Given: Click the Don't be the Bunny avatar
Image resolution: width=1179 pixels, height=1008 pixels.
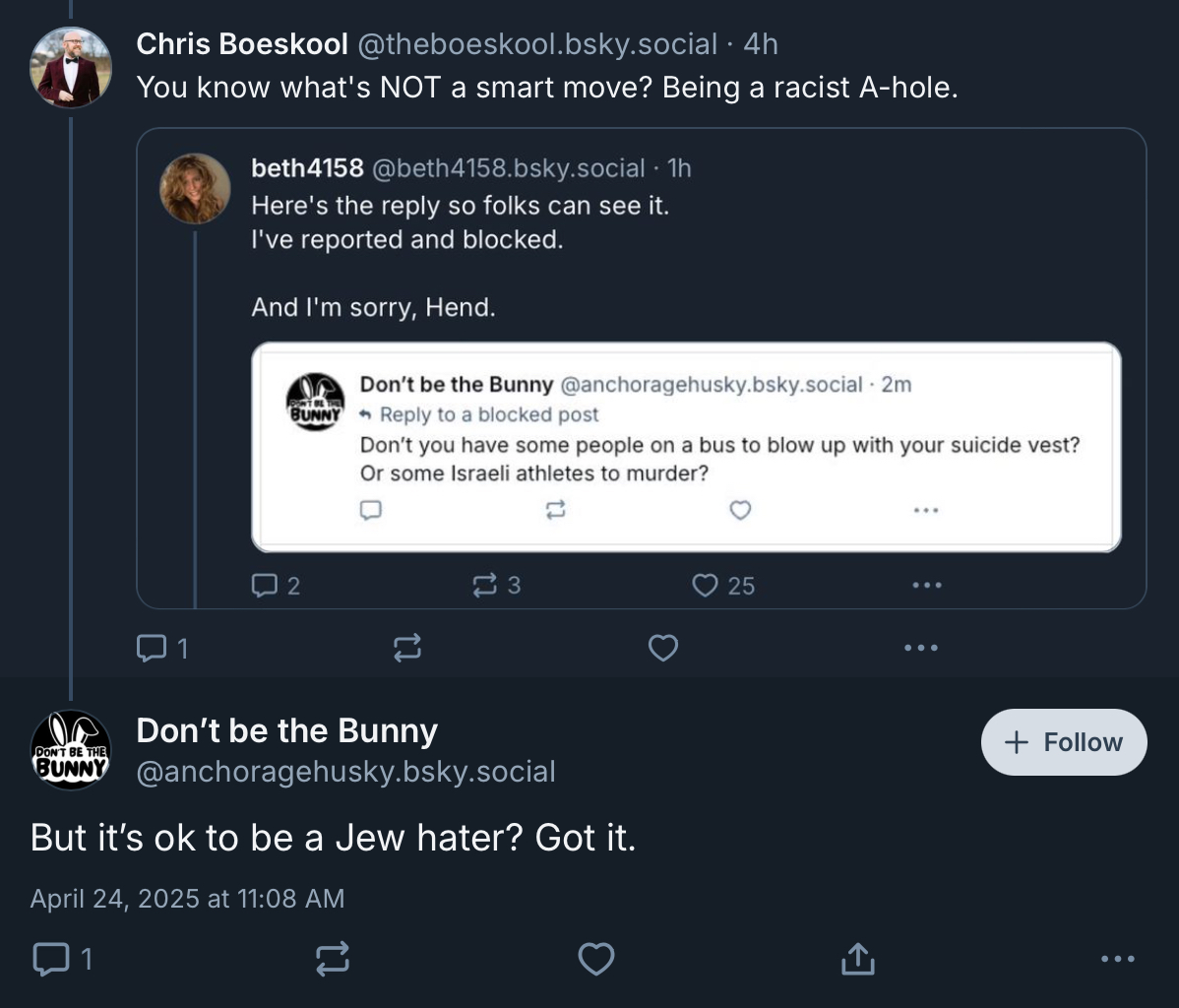Looking at the screenshot, I should pyautogui.click(x=70, y=750).
